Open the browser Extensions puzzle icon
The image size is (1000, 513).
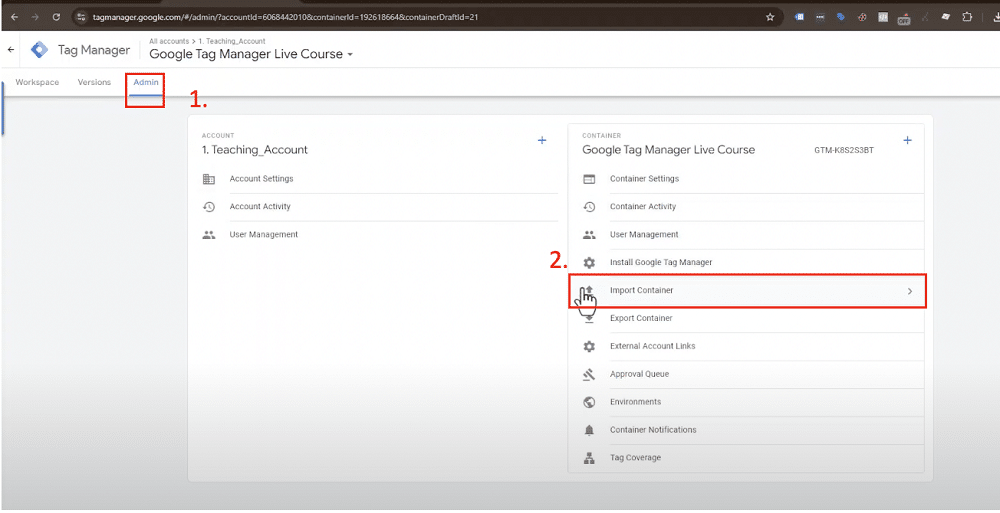click(x=968, y=17)
